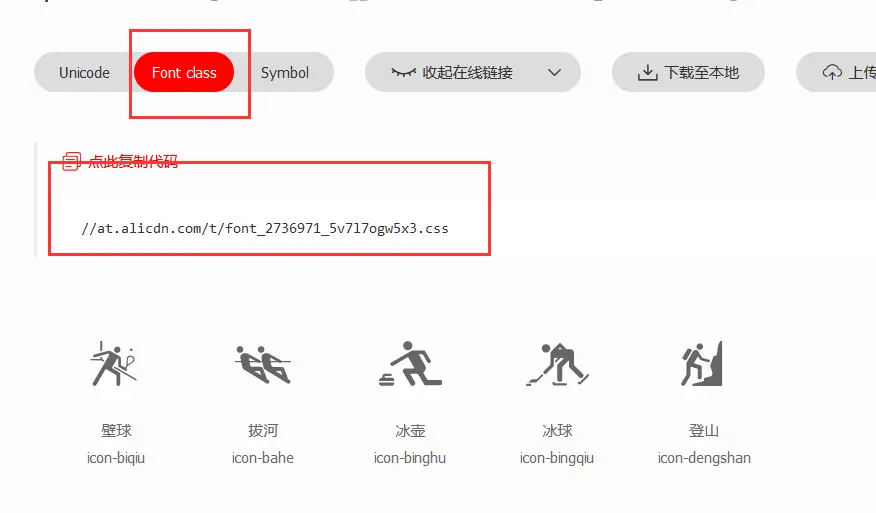Click the icon-dengshan class name label
Viewport: 876px width, 513px height.
[704, 458]
